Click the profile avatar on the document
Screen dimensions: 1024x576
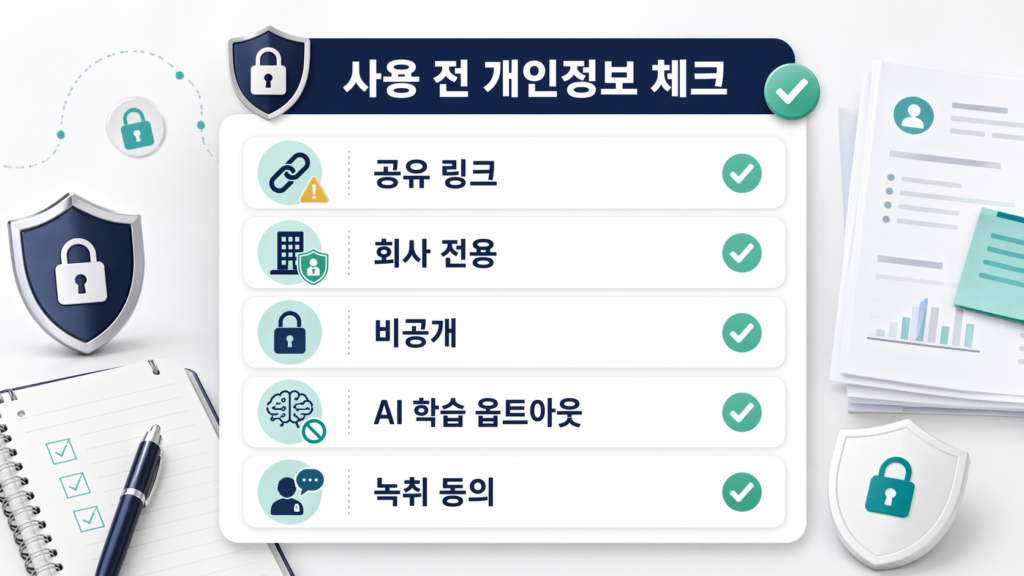tap(913, 114)
